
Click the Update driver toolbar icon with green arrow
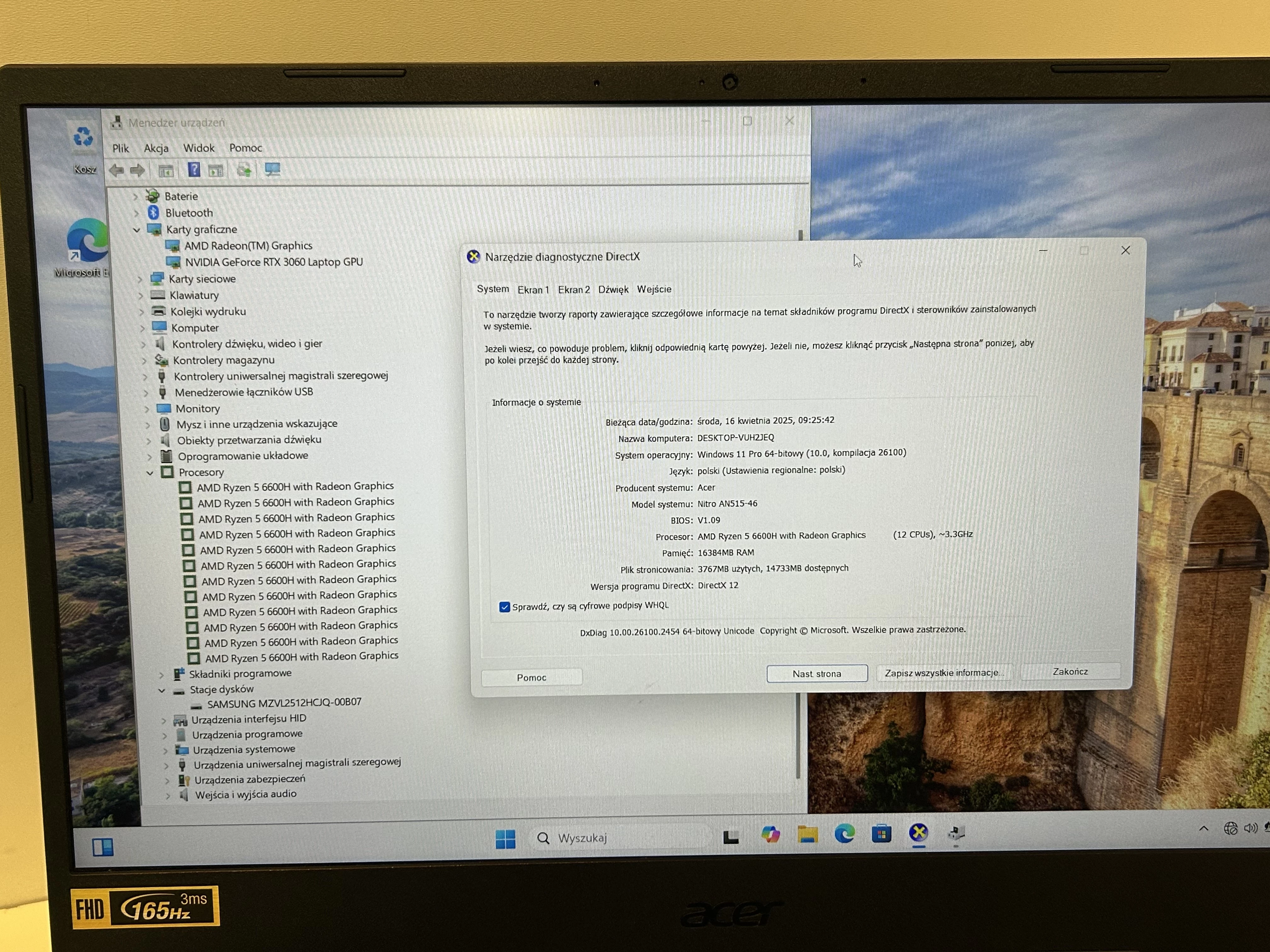[x=244, y=170]
